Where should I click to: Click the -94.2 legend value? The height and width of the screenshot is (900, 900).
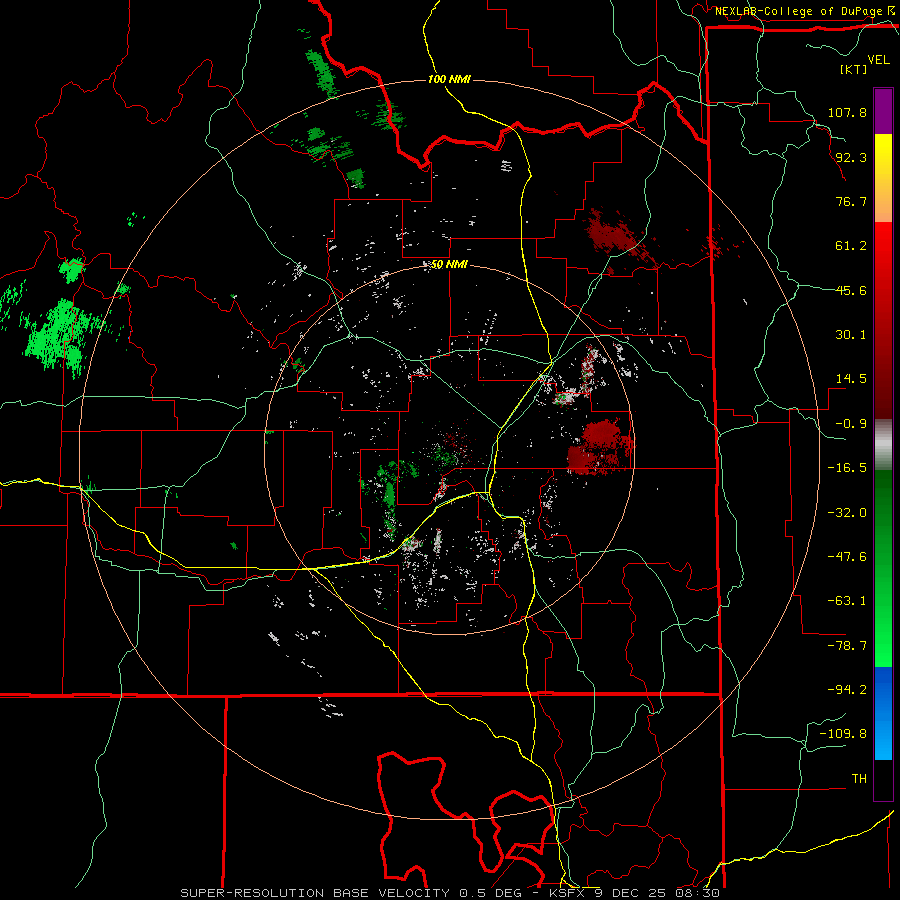pos(847,689)
